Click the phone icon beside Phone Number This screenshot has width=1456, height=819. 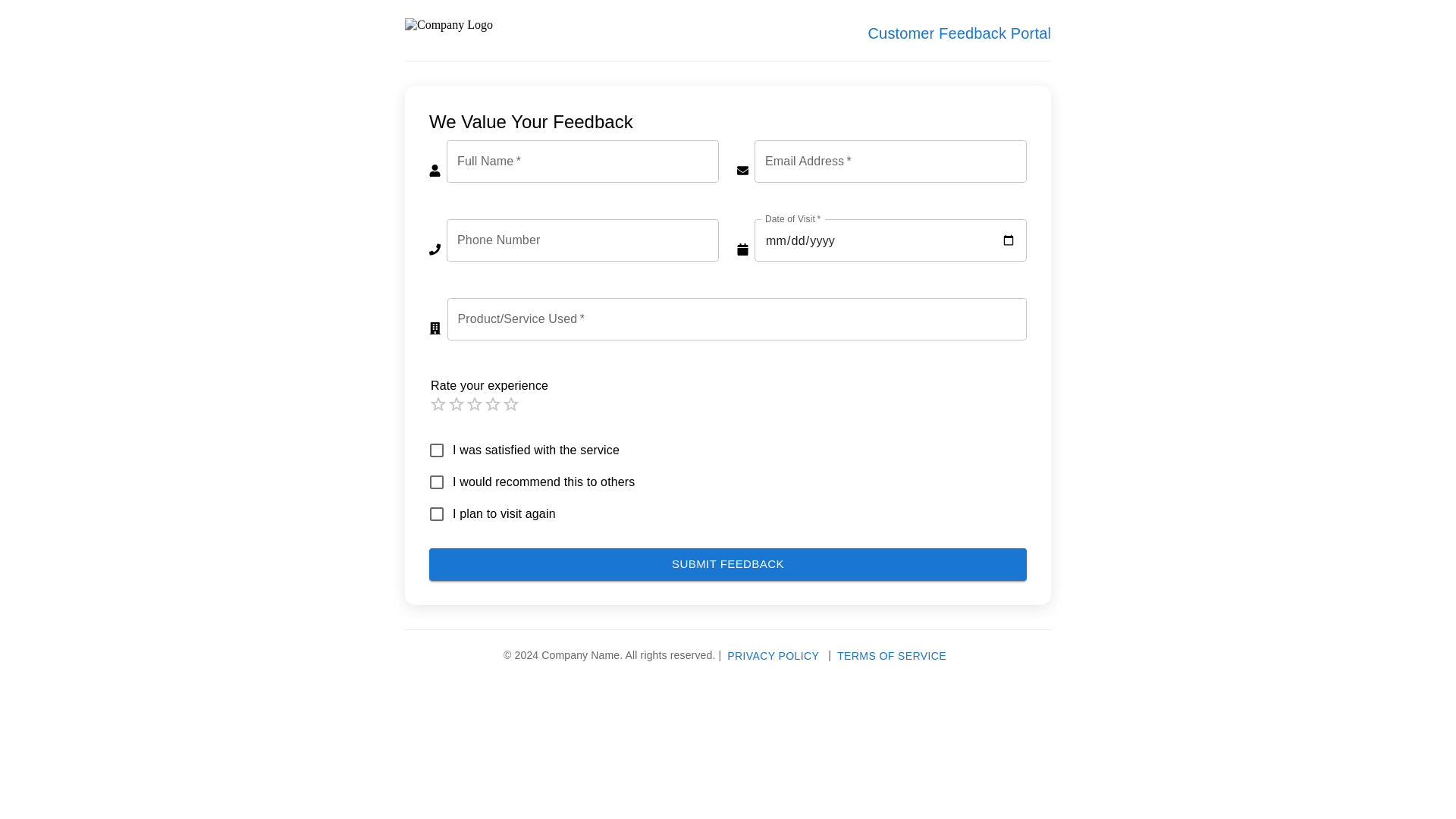tap(435, 249)
